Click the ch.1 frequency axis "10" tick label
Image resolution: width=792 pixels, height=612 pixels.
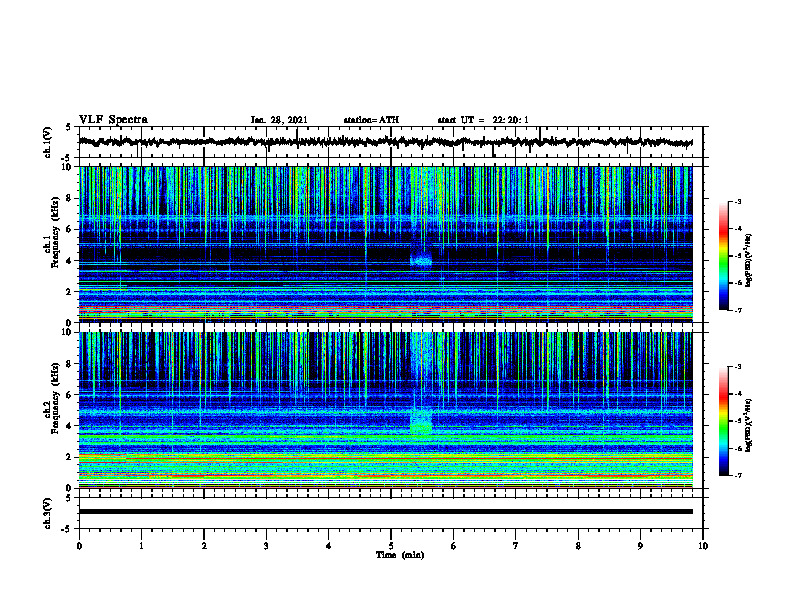click(x=68, y=168)
